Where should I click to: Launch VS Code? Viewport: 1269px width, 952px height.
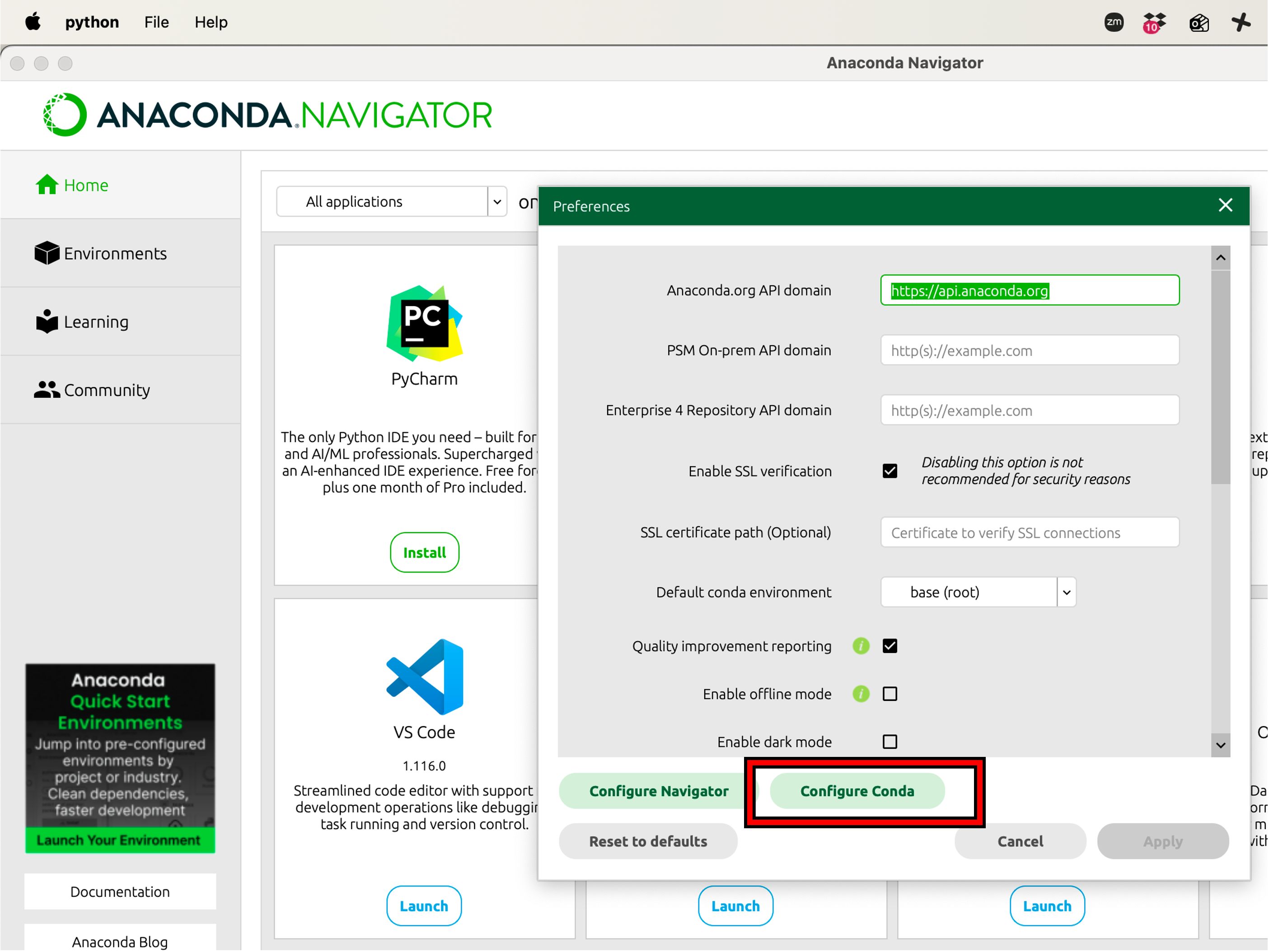tap(424, 907)
